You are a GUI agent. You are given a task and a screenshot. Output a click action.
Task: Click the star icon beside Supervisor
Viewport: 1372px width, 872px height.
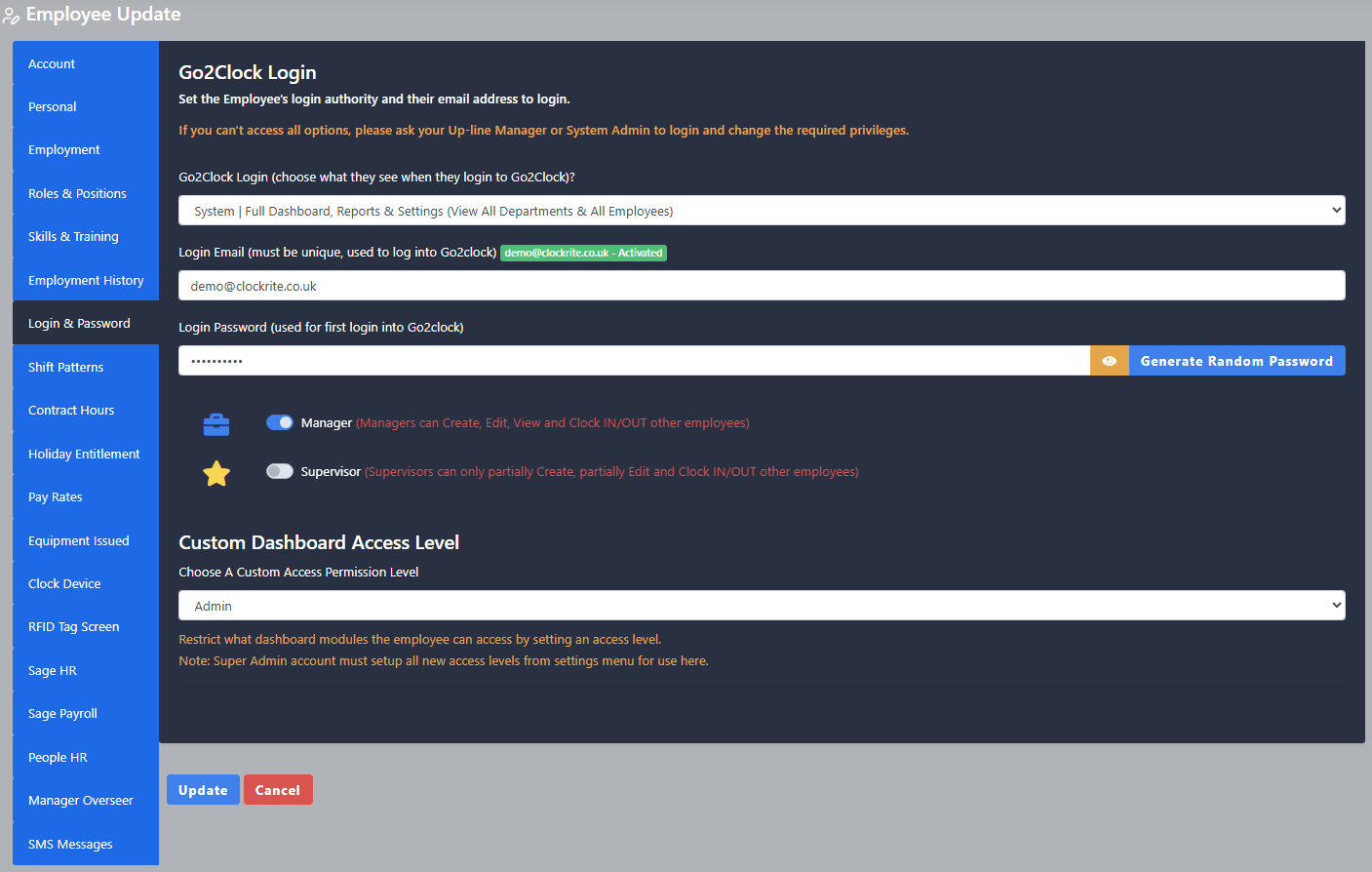(216, 473)
